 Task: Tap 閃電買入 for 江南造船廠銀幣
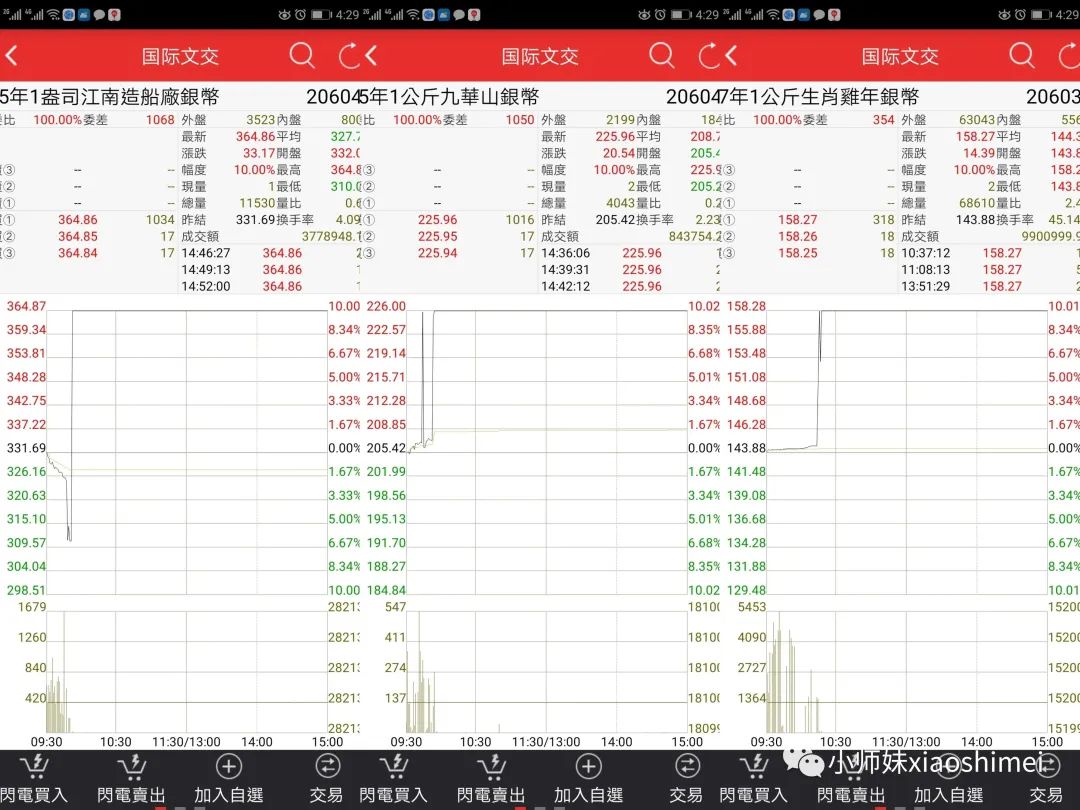click(34, 779)
